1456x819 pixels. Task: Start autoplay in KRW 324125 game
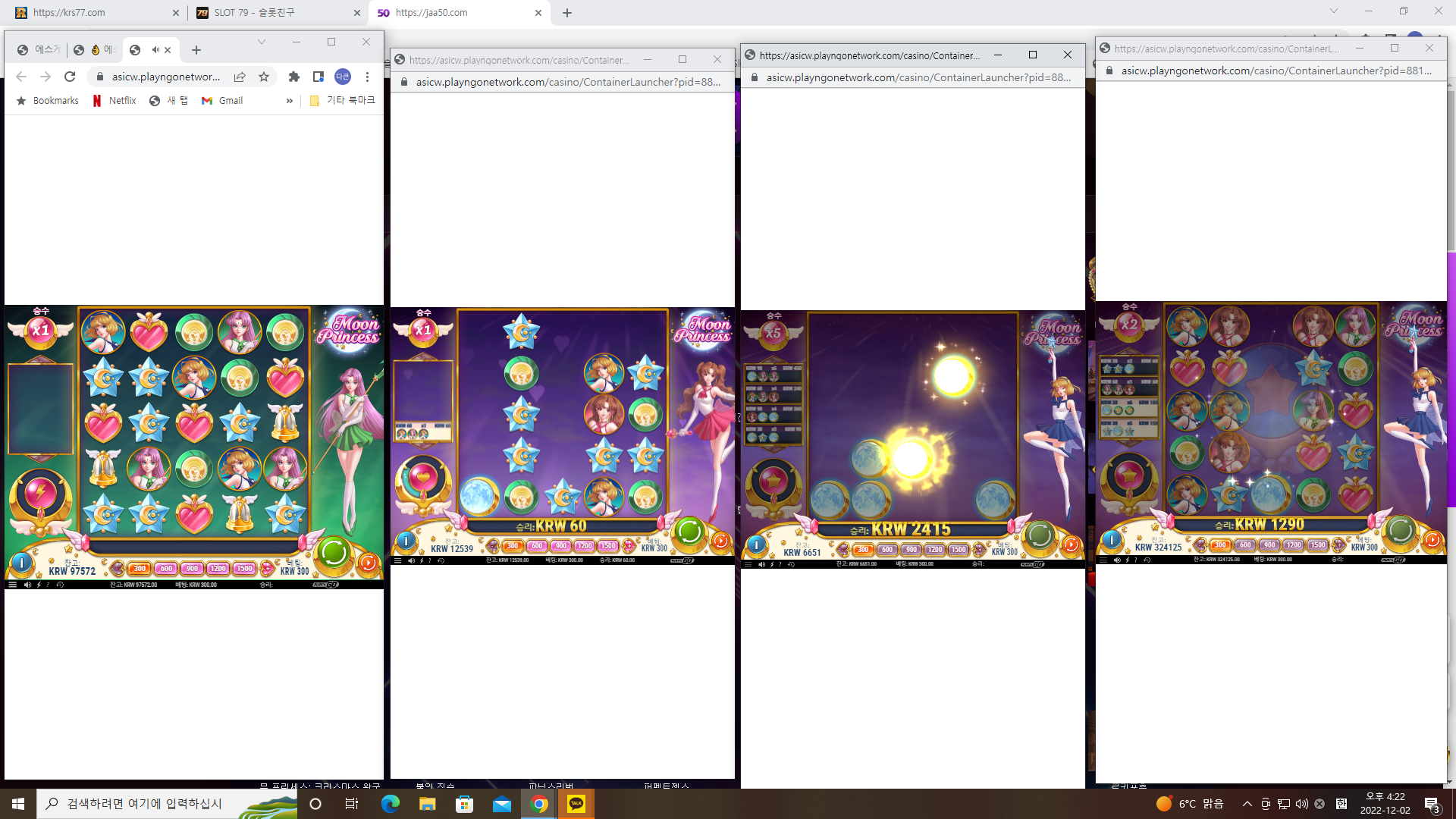pos(1432,540)
